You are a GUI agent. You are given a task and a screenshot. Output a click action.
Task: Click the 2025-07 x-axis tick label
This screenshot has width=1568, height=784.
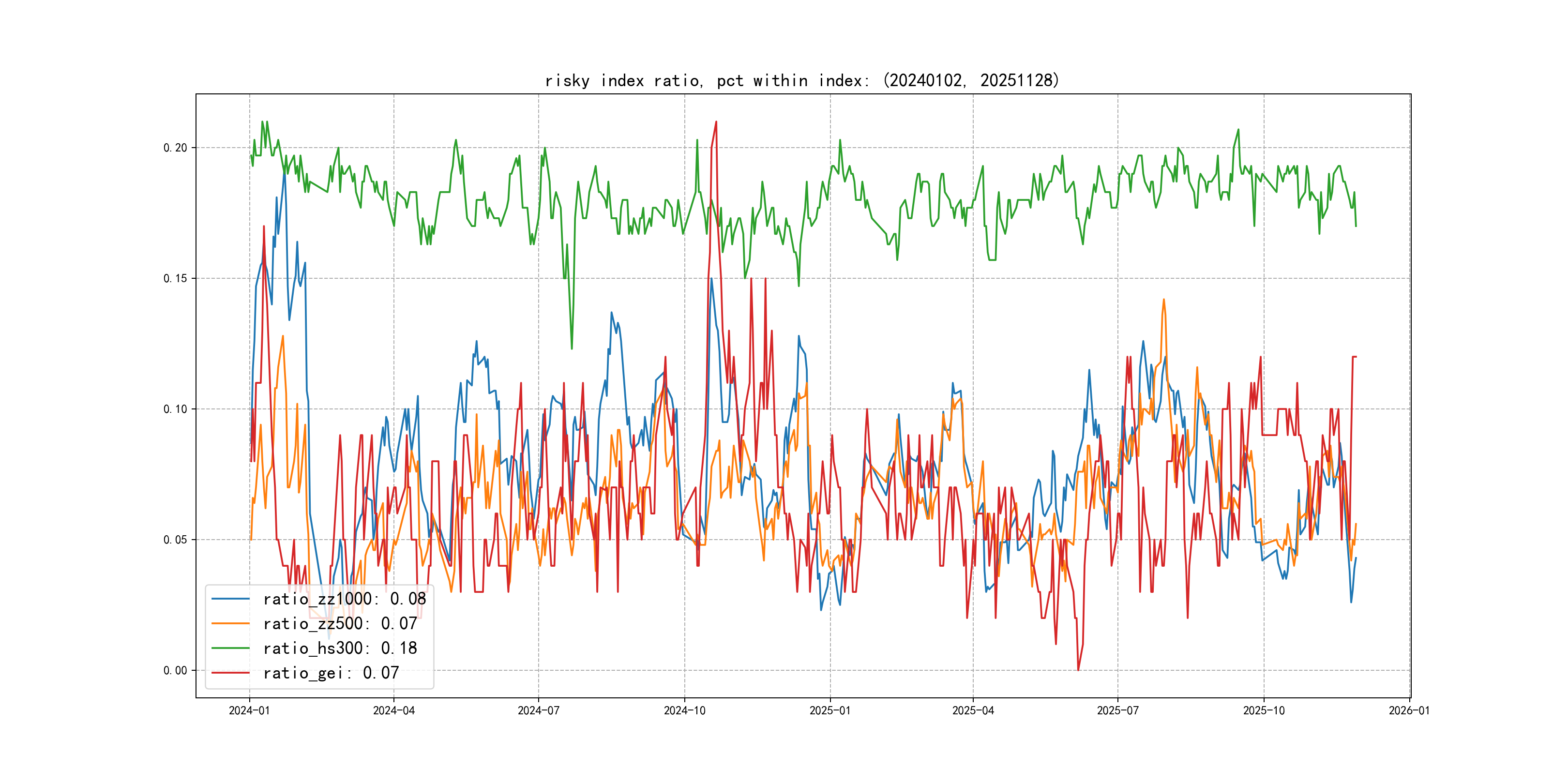pos(1117,710)
